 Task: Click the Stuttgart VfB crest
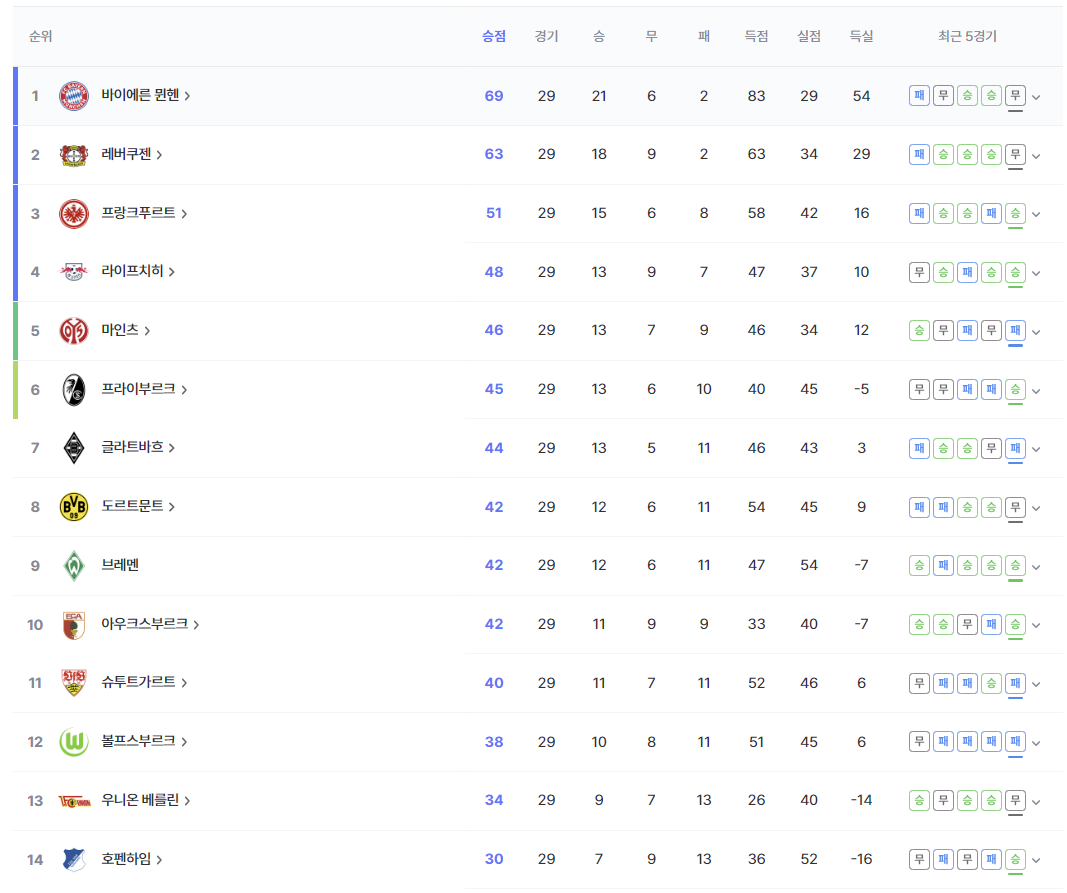tap(73, 683)
